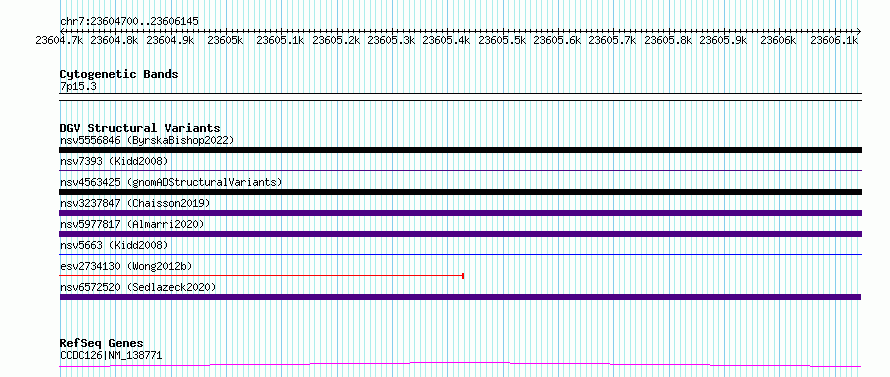This screenshot has width=890, height=377.
Task: Click variant label nsv5663 (Kidd2008)
Action: [114, 245]
